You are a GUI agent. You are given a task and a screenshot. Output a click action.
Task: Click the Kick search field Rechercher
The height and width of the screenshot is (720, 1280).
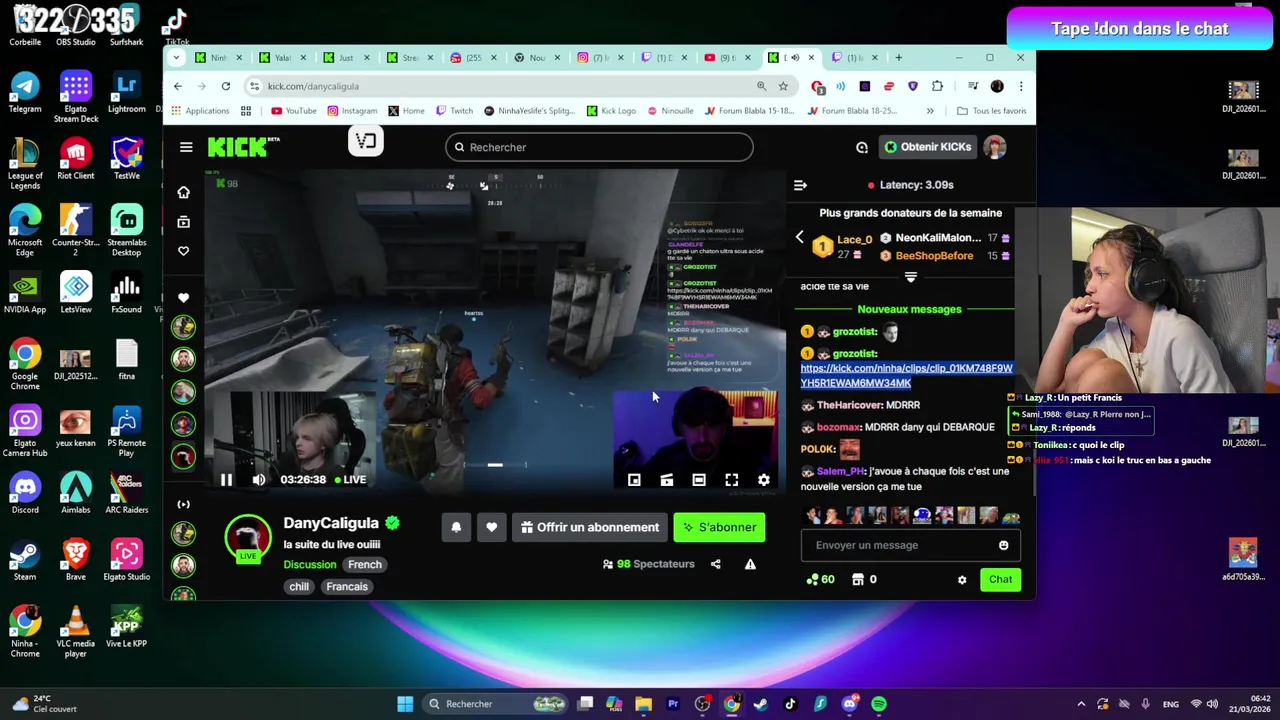tap(599, 147)
